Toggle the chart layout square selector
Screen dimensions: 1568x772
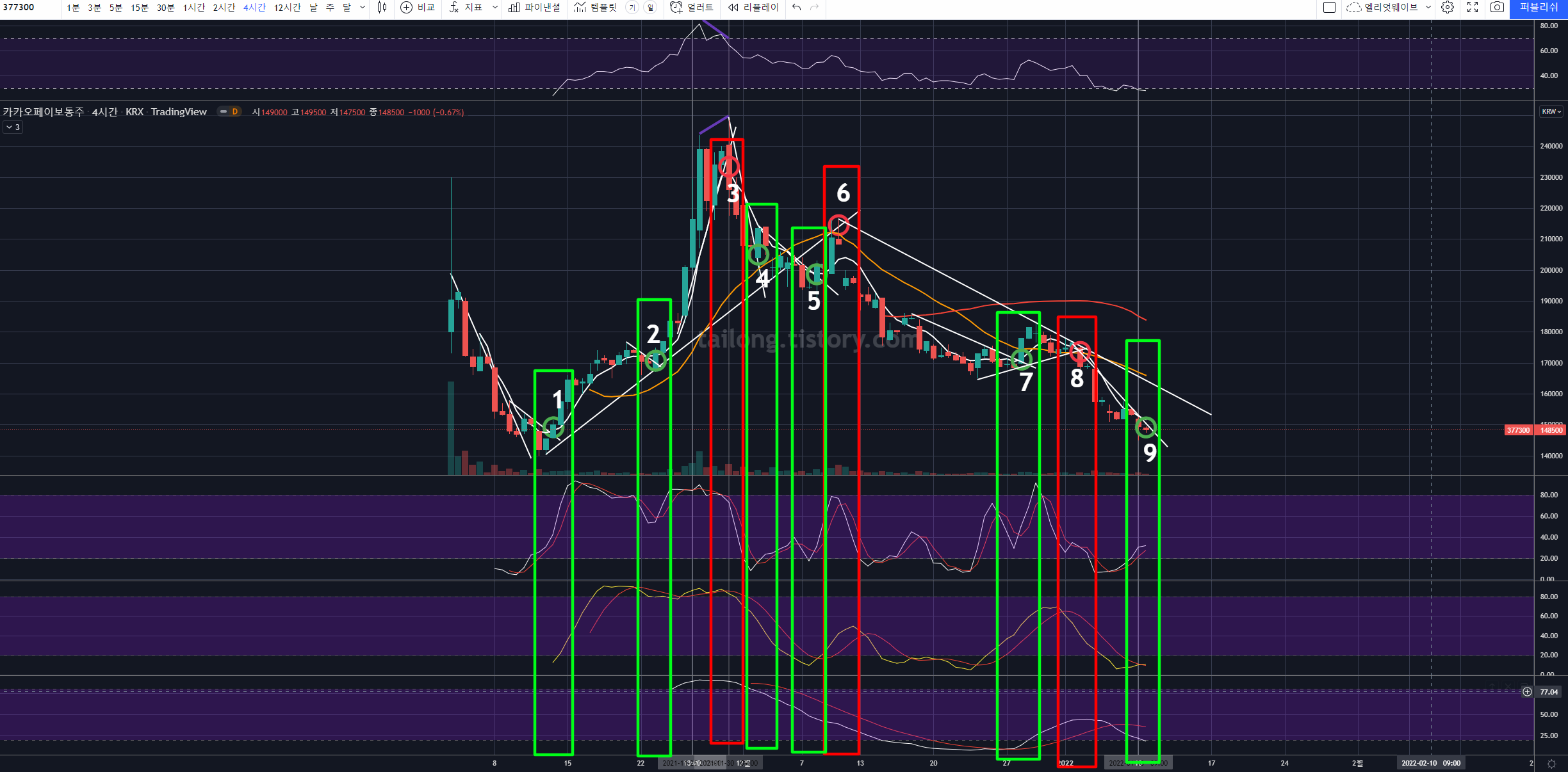tap(1329, 8)
